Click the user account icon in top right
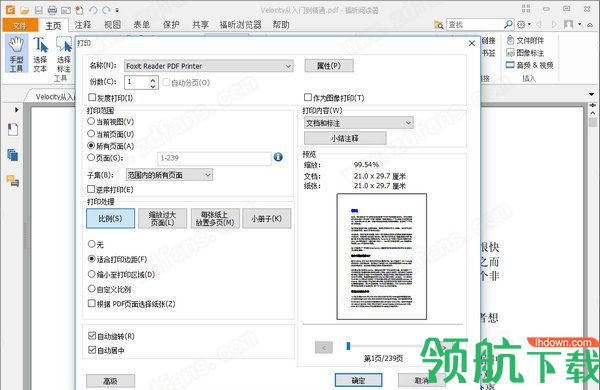600x390 pixels. pyautogui.click(x=569, y=24)
